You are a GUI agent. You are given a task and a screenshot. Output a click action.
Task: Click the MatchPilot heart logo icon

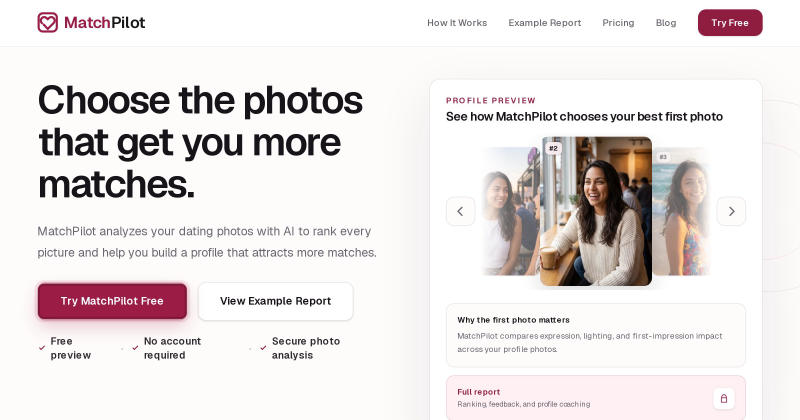click(47, 22)
